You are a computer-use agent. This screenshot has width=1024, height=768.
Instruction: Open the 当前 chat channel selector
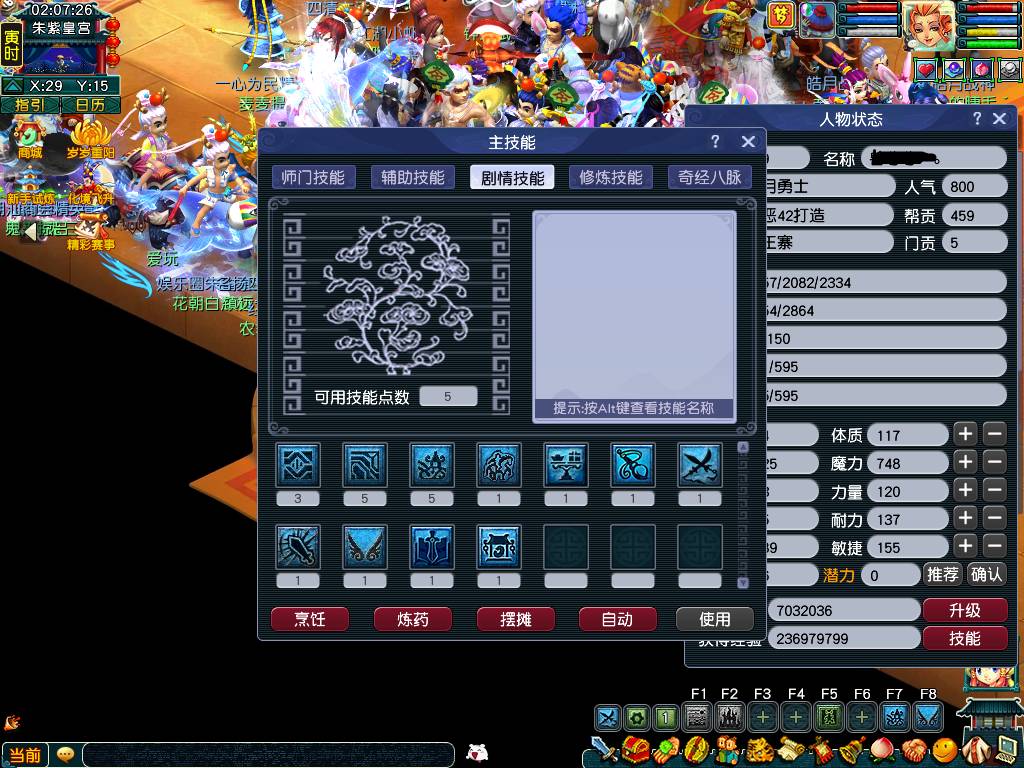pos(25,756)
